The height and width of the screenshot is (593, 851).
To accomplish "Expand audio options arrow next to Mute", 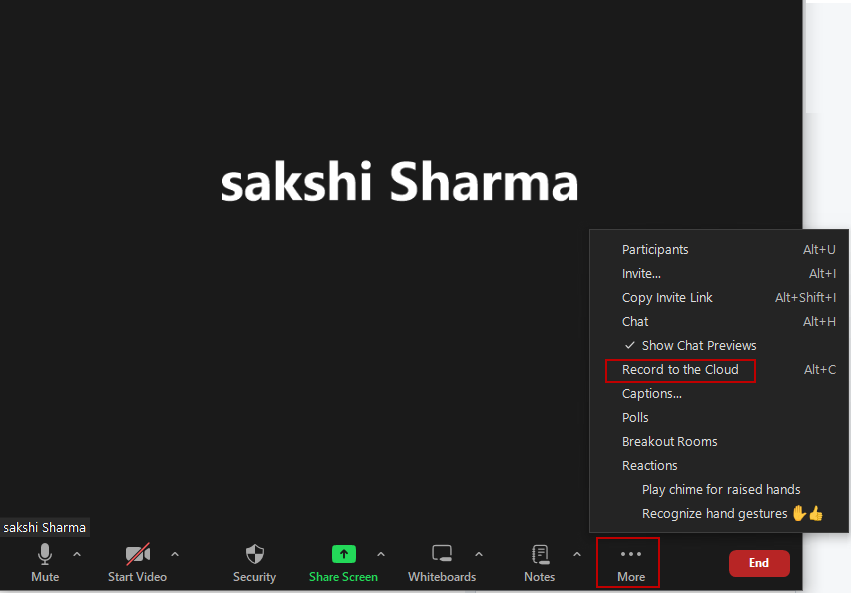I will pyautogui.click(x=77, y=554).
